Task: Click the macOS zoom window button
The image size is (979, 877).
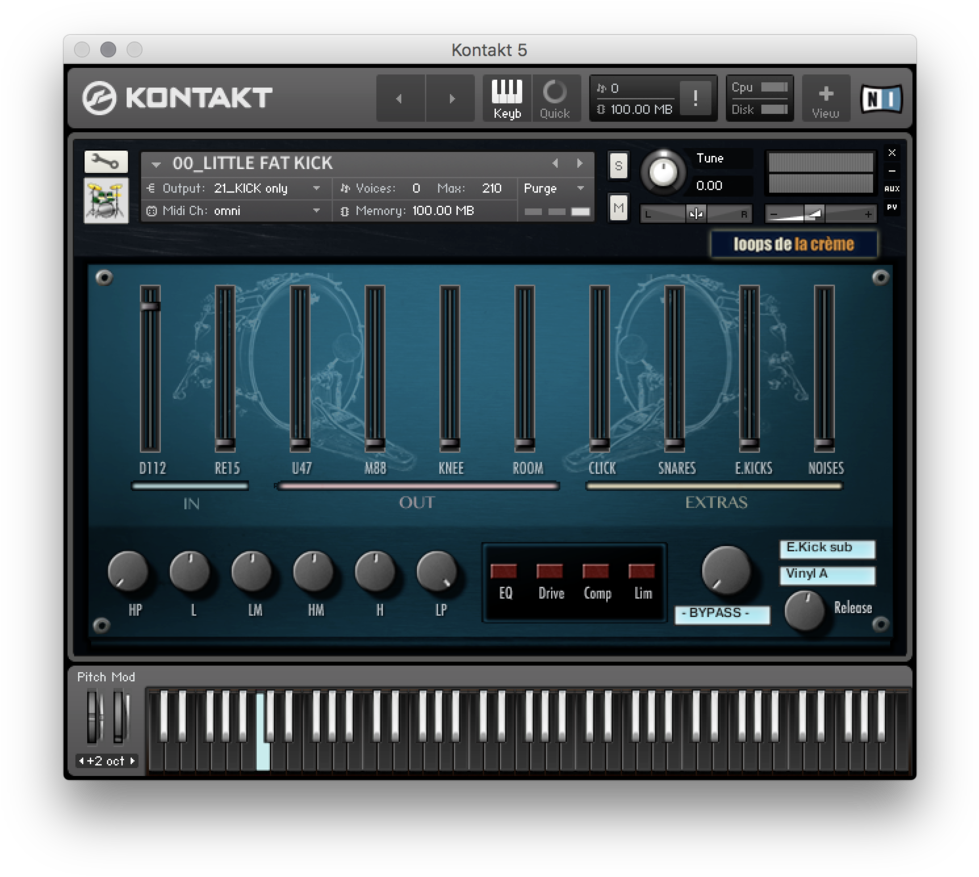Action: (x=134, y=49)
